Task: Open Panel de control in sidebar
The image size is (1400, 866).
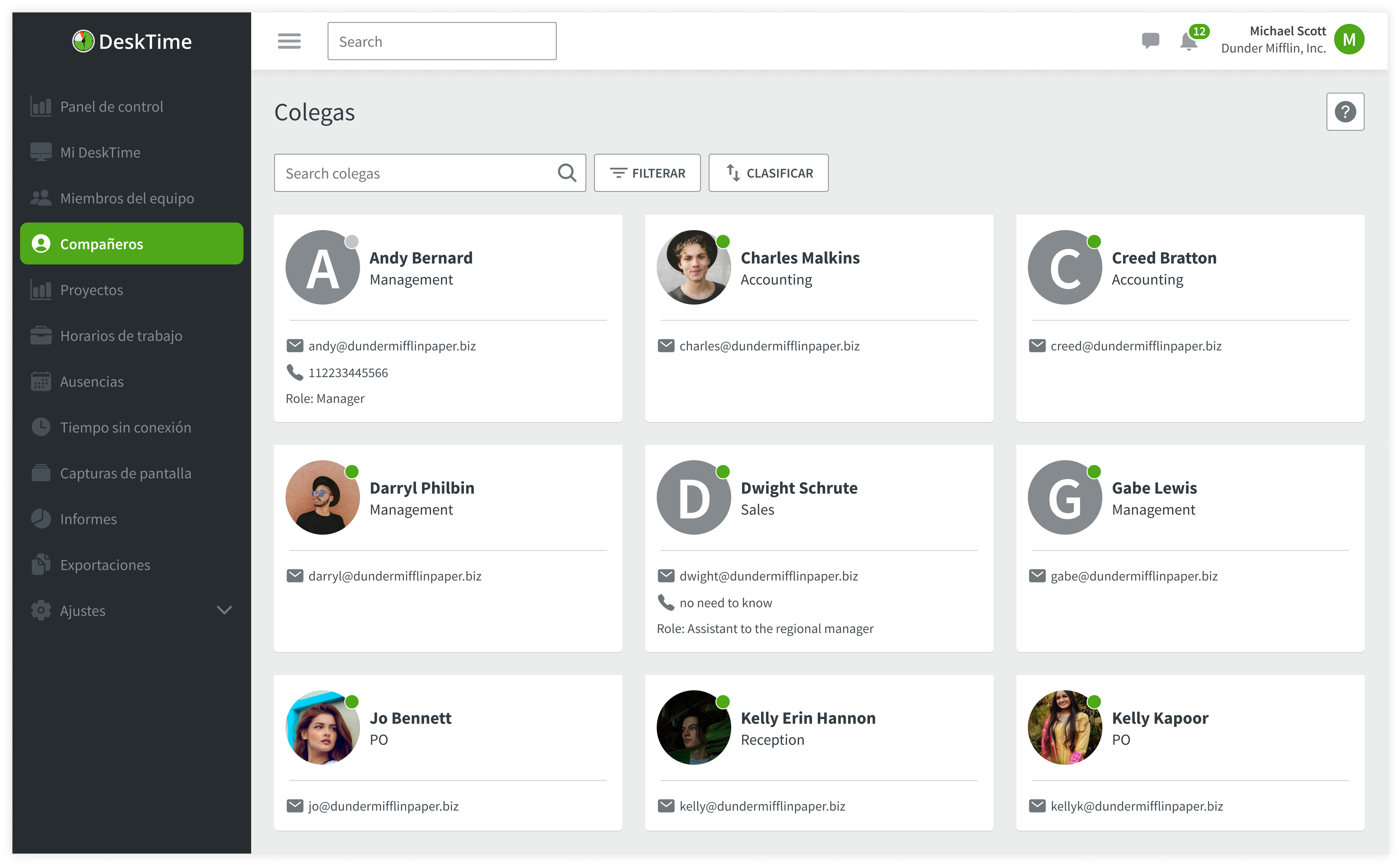Action: (132, 107)
